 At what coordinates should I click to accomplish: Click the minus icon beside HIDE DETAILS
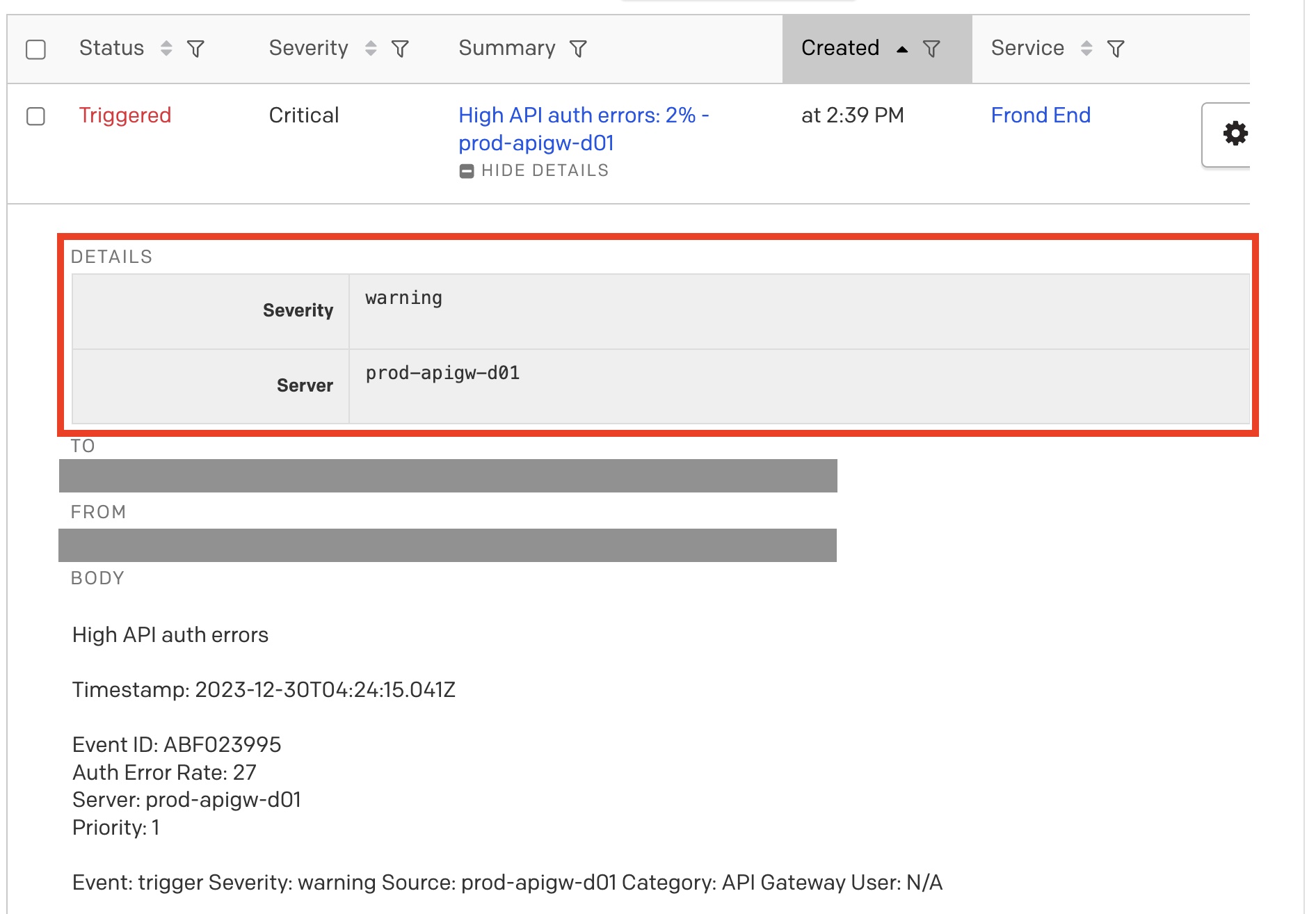click(x=467, y=170)
